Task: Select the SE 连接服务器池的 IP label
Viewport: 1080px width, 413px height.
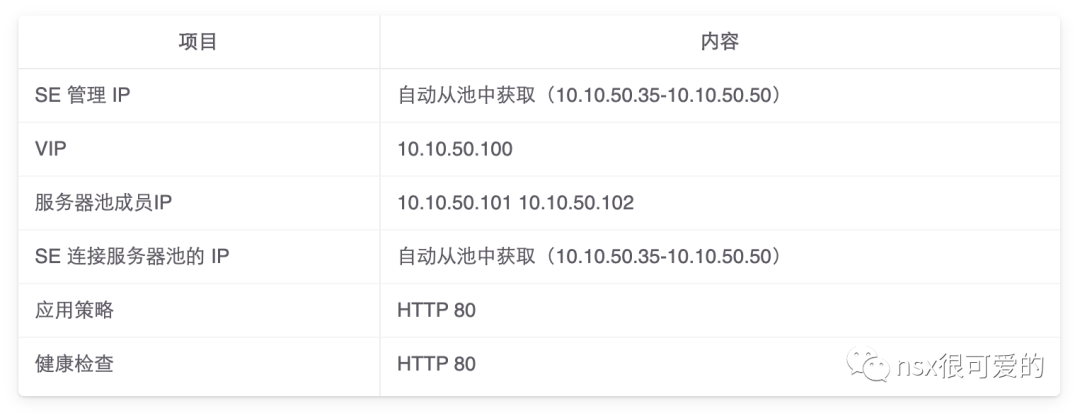Action: point(132,256)
